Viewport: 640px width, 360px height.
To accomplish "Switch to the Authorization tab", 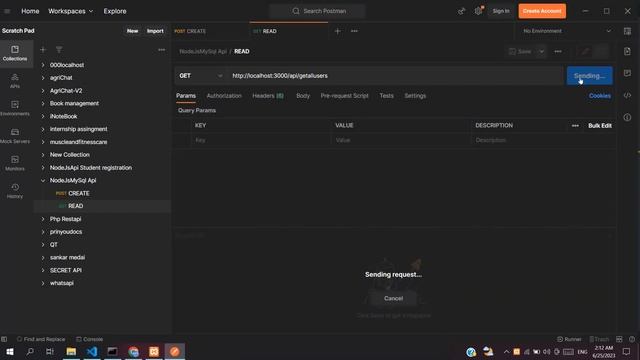I will pos(224,96).
